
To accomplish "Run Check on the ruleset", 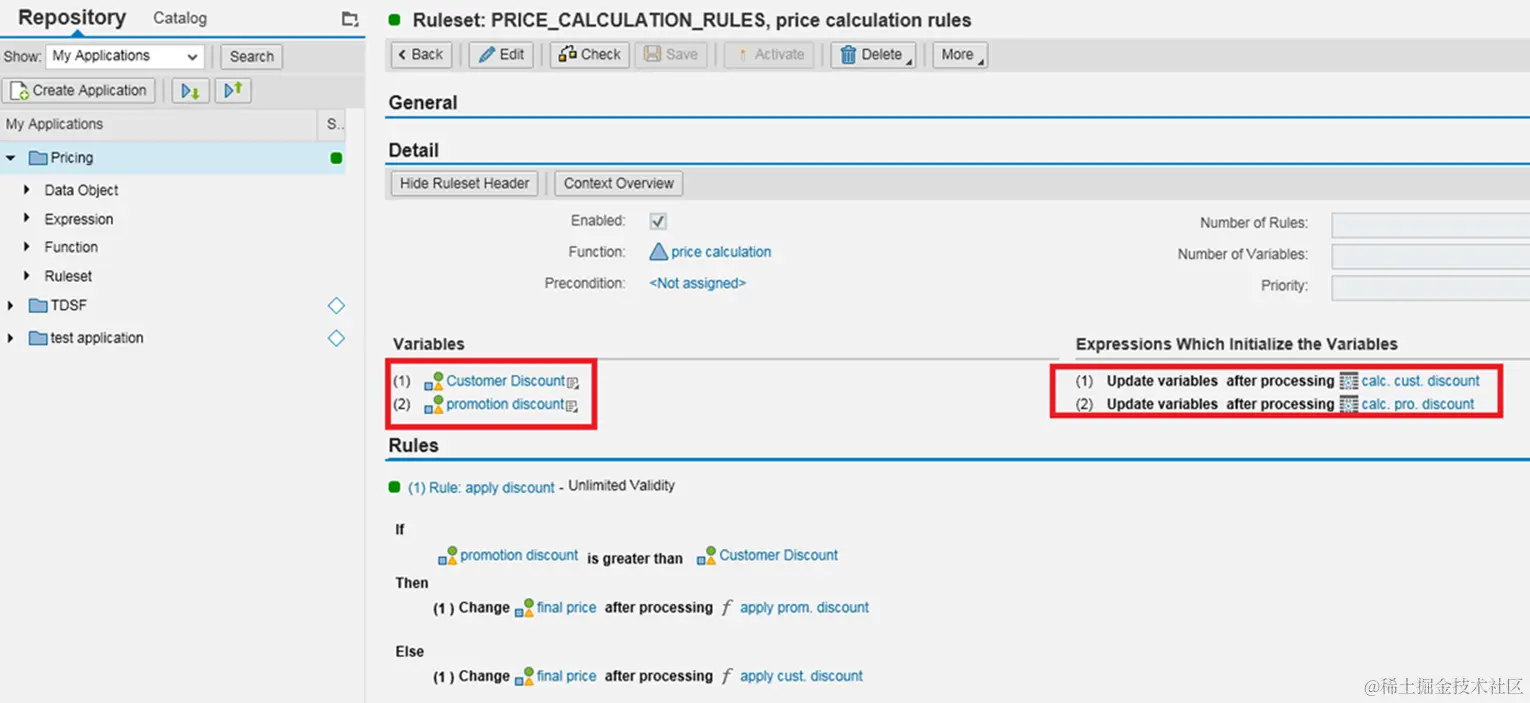I will click(x=590, y=55).
